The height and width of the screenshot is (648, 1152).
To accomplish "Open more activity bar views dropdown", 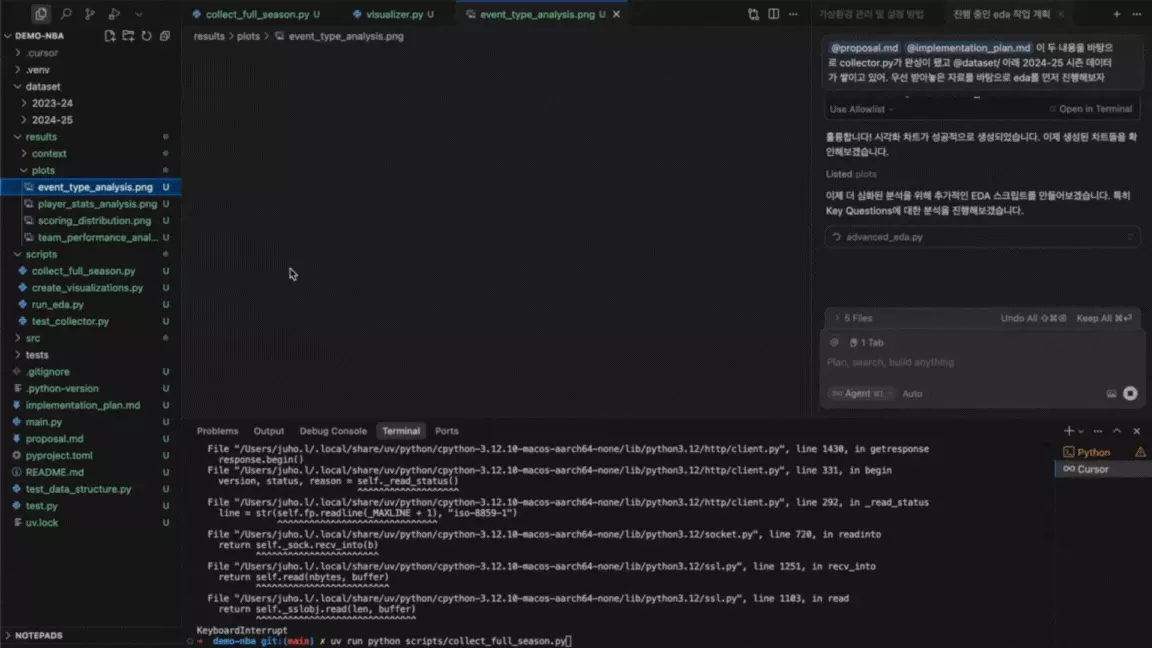I will (x=139, y=13).
